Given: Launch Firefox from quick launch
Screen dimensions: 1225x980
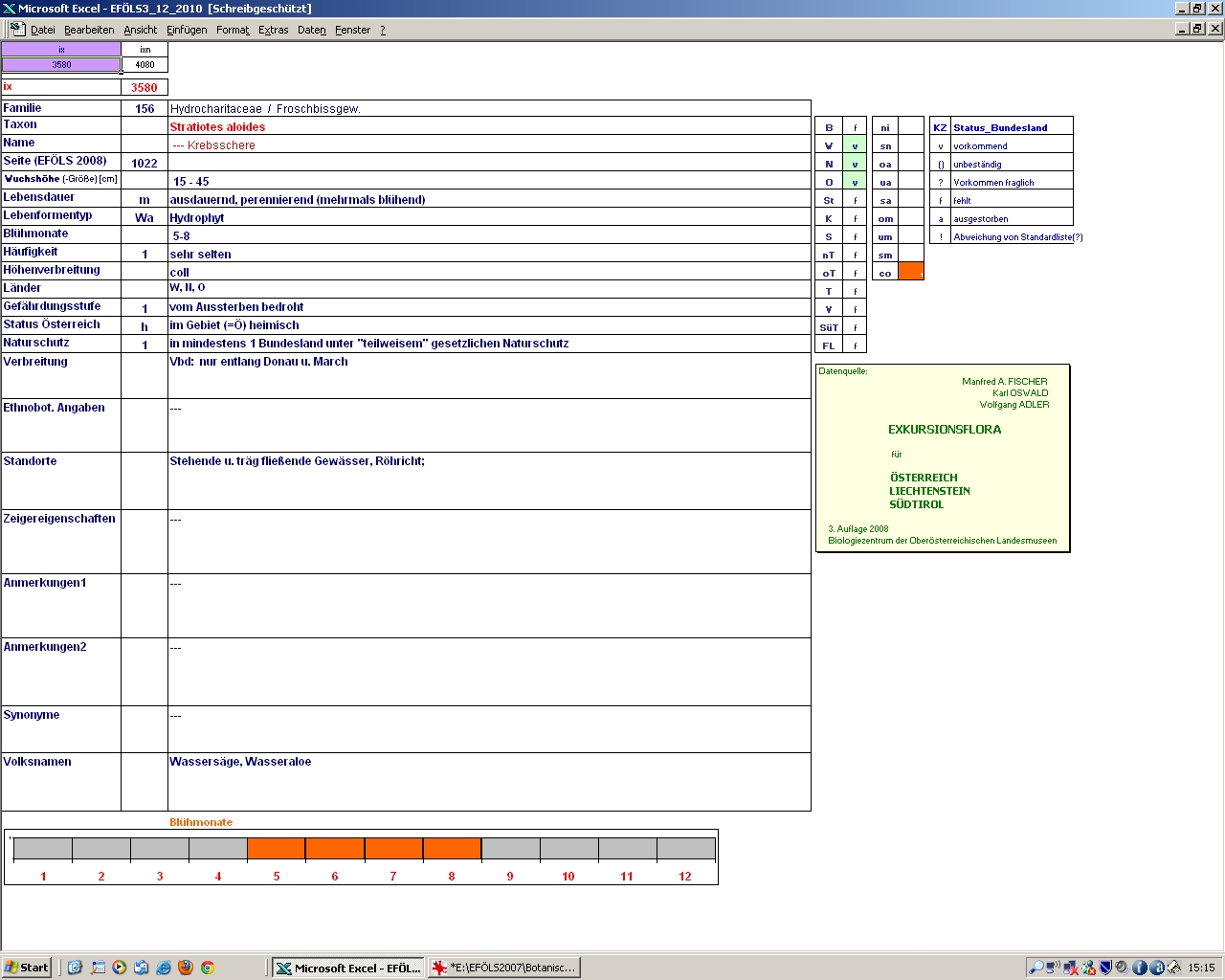Looking at the screenshot, I should pos(186,968).
